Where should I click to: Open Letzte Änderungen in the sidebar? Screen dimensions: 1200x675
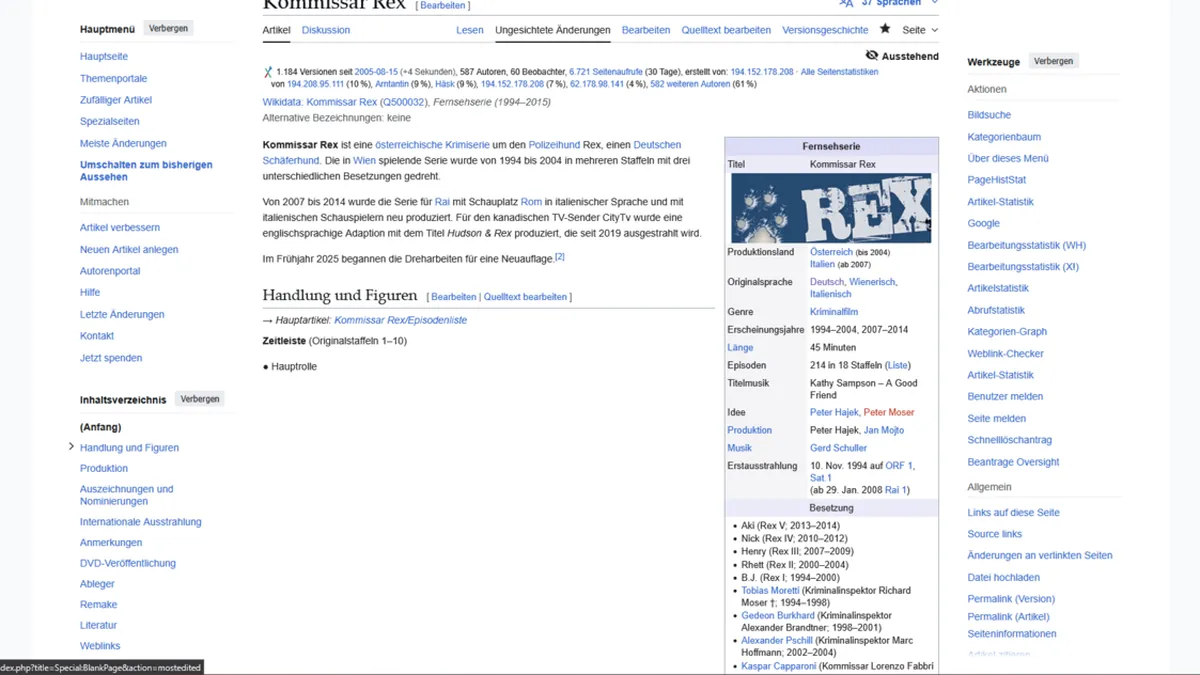pyautogui.click(x=122, y=314)
